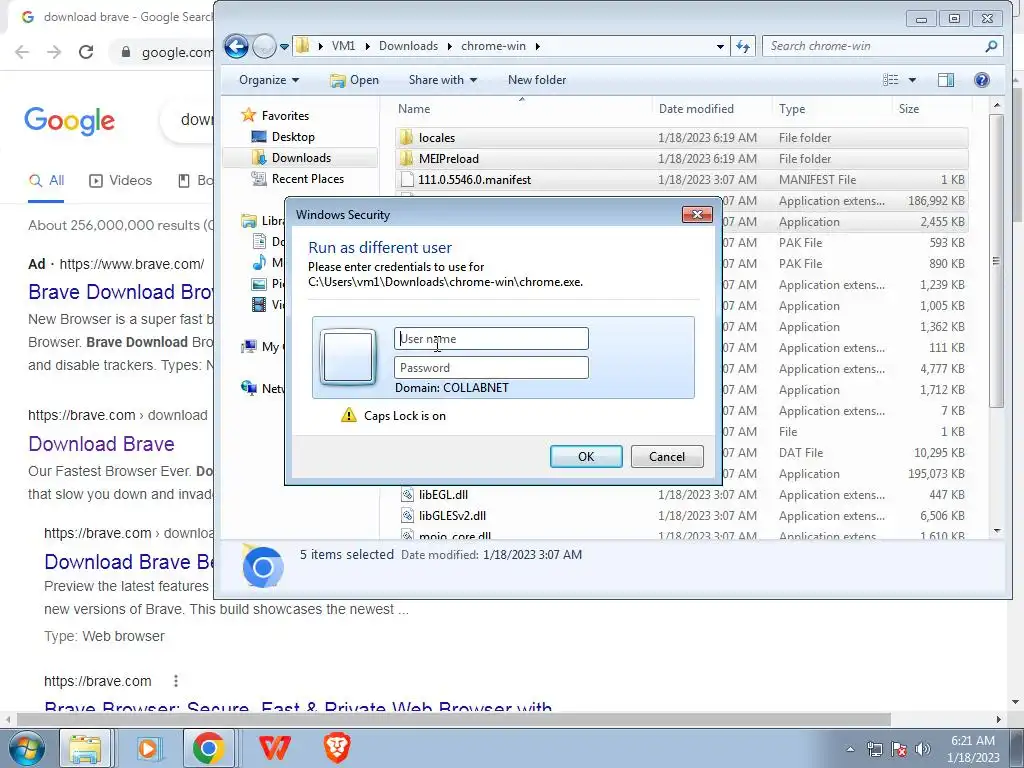Screen dimensions: 1024x768
Task: Click the Explorer forward navigation arrow
Action: point(264,46)
